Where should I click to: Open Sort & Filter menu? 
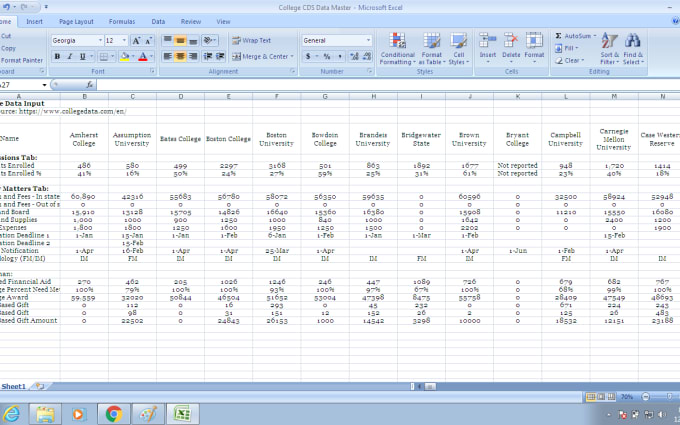(609, 49)
